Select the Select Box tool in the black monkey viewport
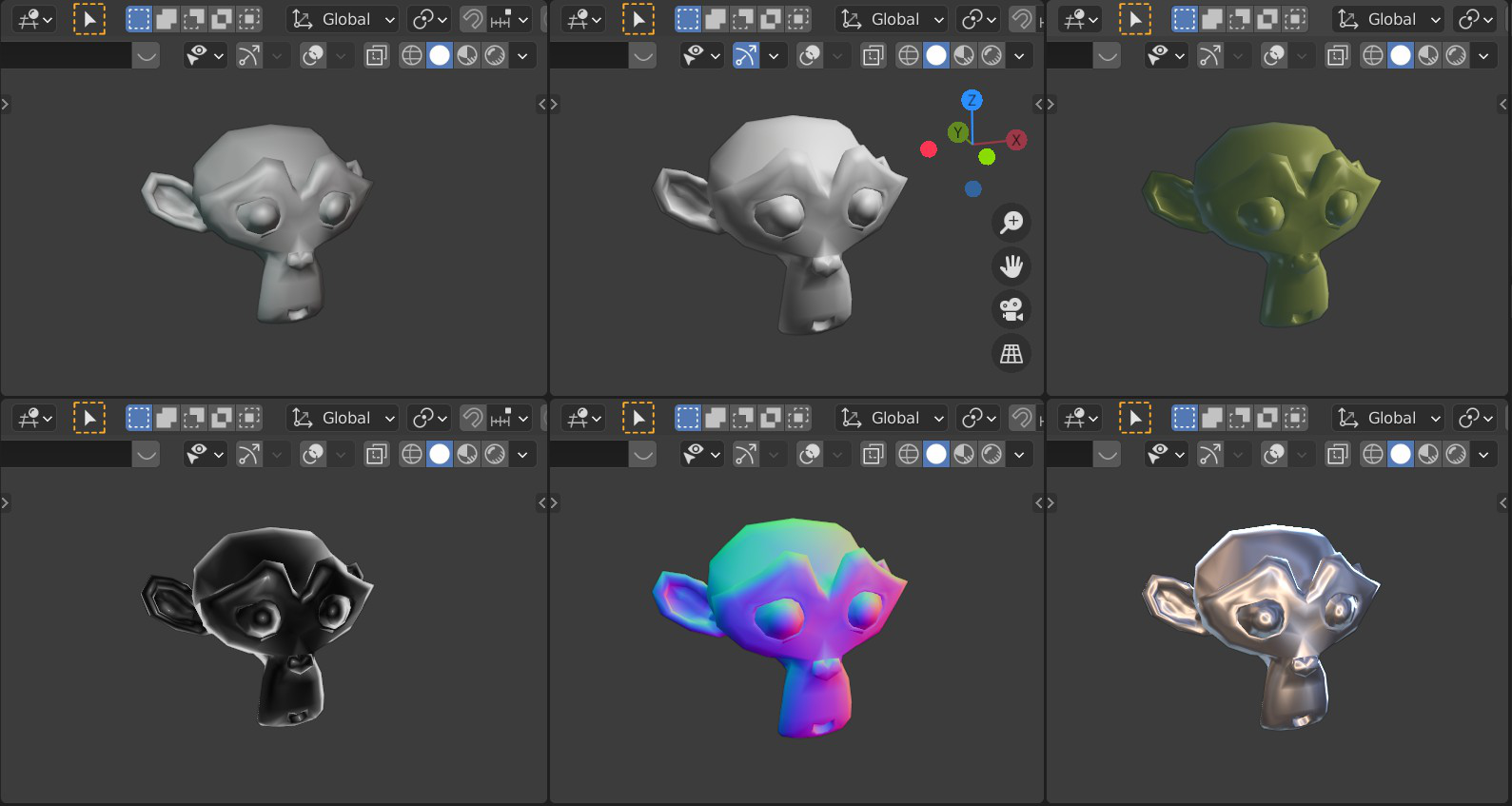The height and width of the screenshot is (806, 1512). 89,418
